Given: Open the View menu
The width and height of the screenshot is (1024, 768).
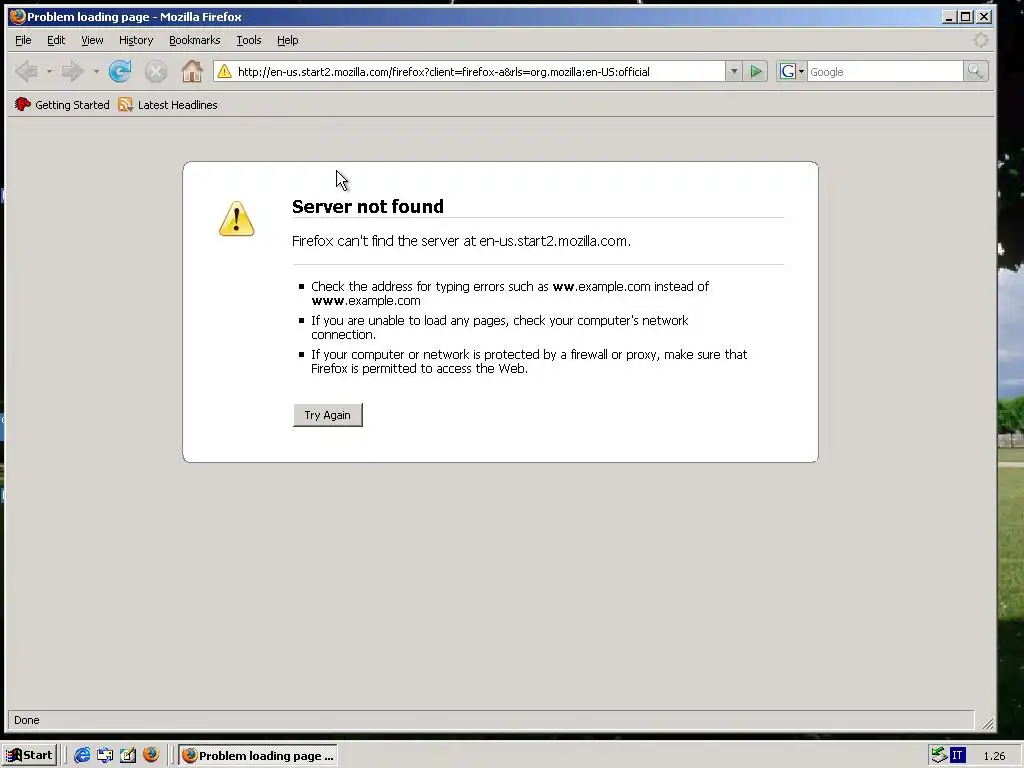Looking at the screenshot, I should coord(92,40).
